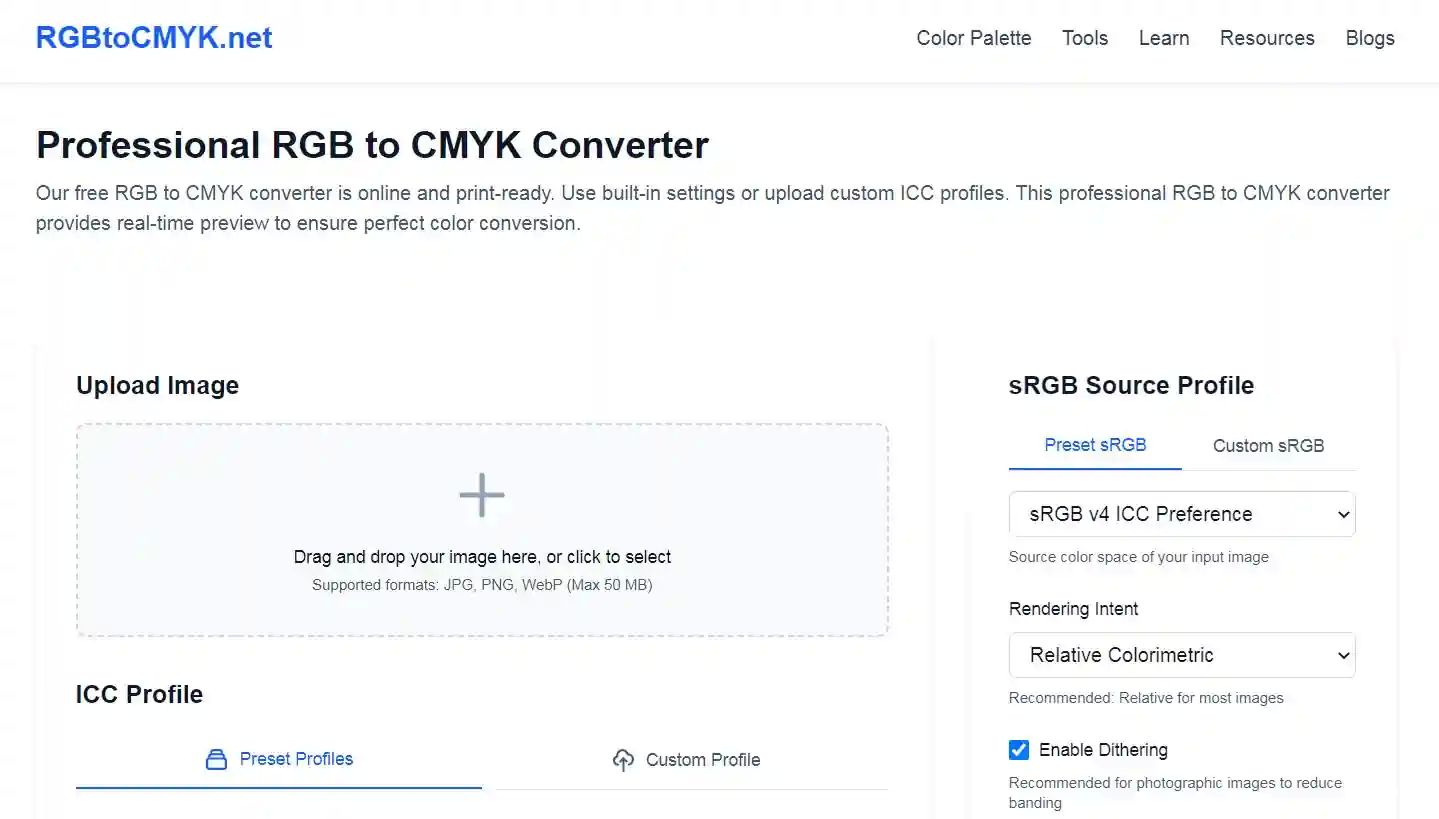This screenshot has height=819, width=1439.
Task: Visit the Blogs page link
Action: [1370, 38]
